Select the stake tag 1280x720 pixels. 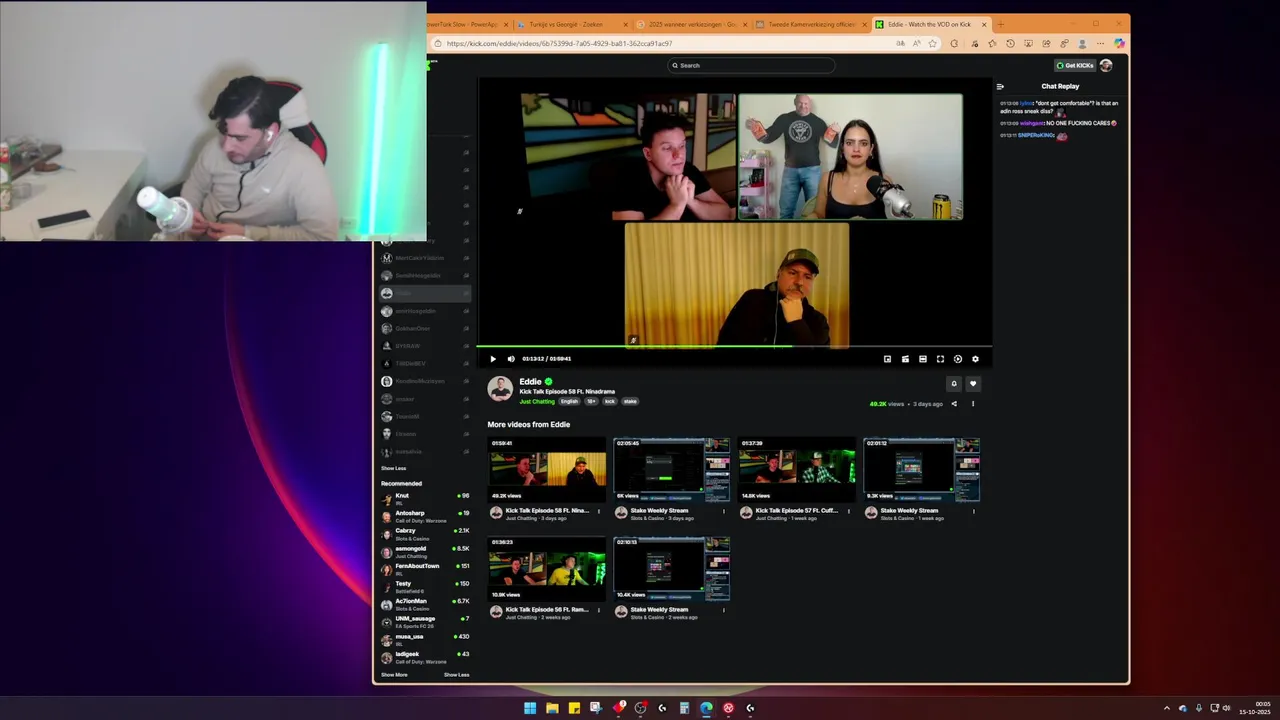[630, 401]
